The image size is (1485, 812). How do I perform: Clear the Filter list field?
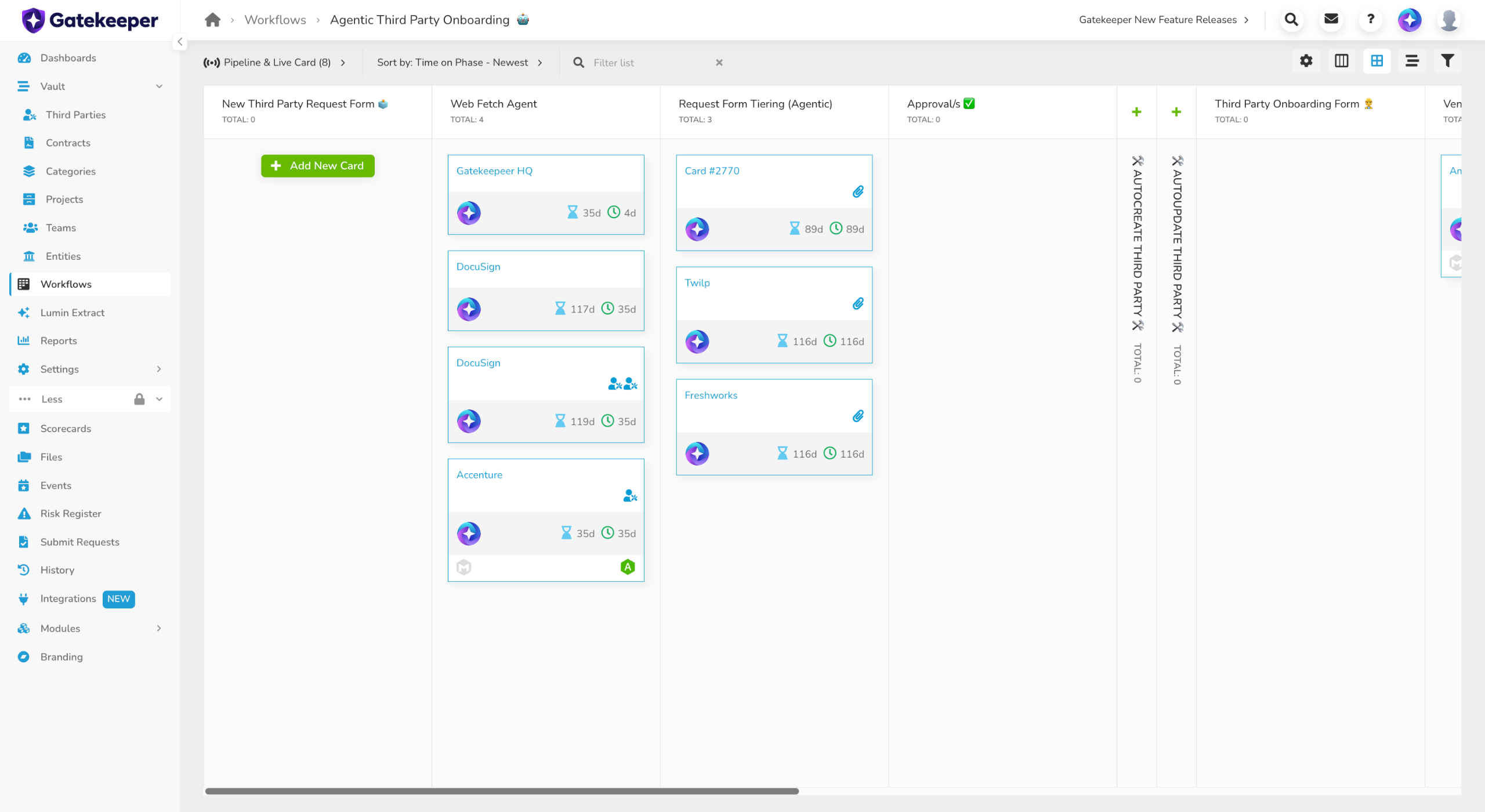click(x=719, y=63)
